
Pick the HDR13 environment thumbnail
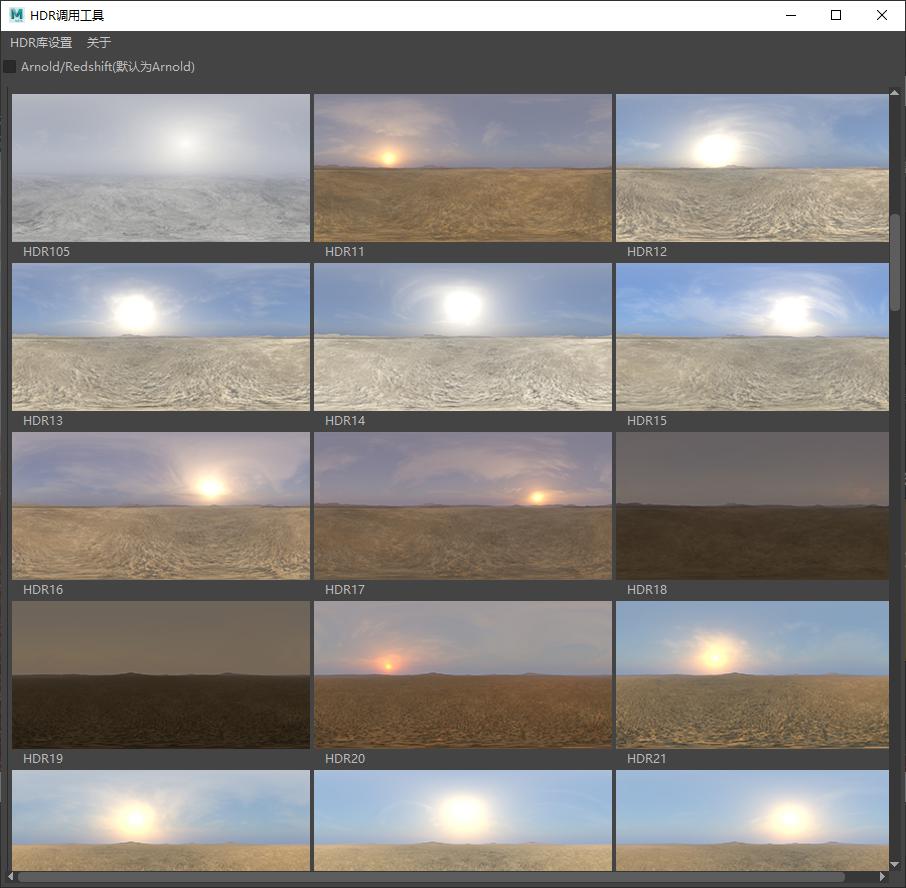161,337
